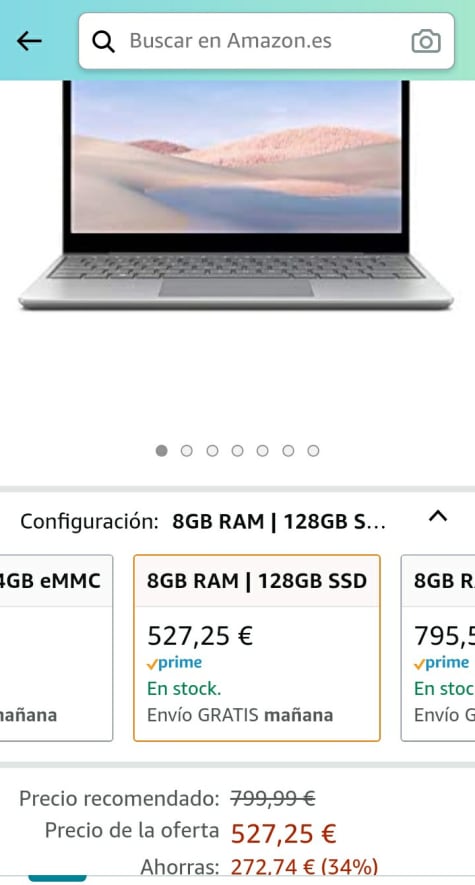Go to first image indicator dot
Image resolution: width=475 pixels, height=885 pixels.
[x=161, y=450]
